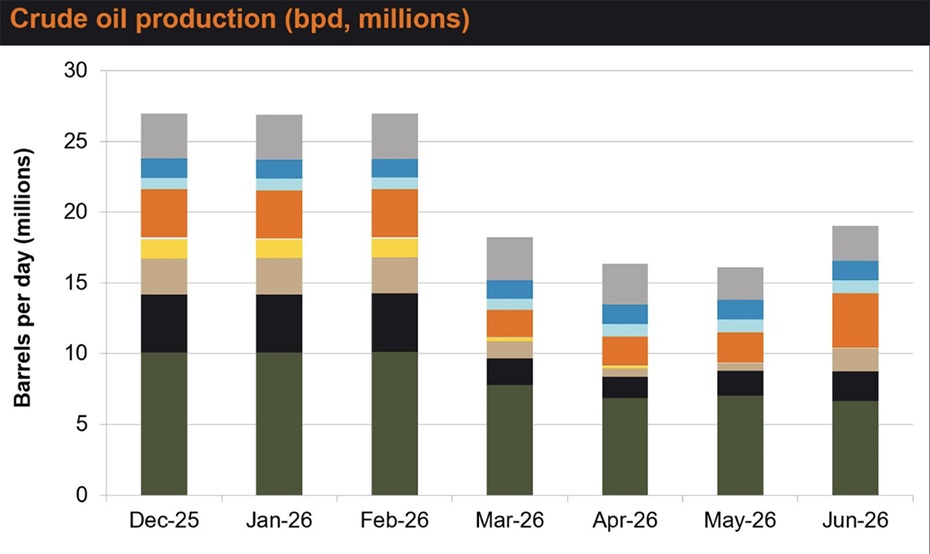This screenshot has width=930, height=554.
Task: Select the black segment of Jan-26 bar
Action: [279, 324]
